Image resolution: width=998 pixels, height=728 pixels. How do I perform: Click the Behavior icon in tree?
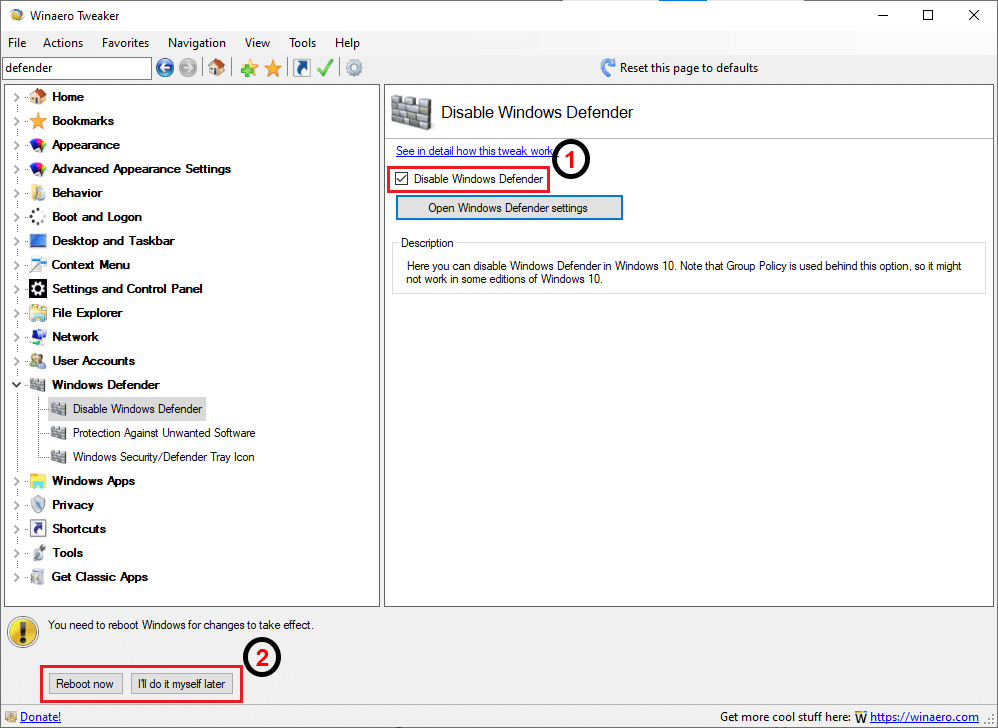[38, 193]
